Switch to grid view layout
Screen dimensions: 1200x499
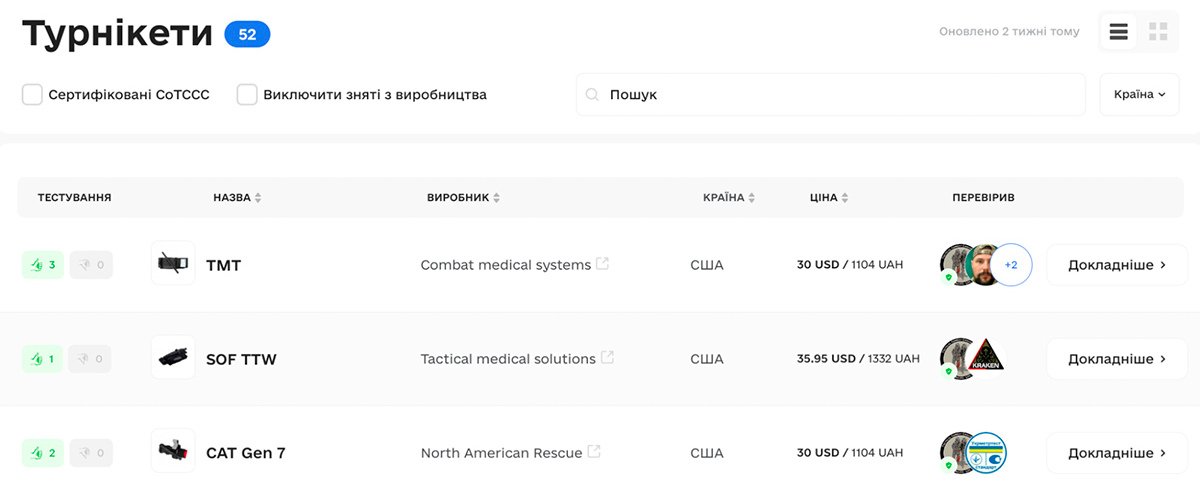[x=1158, y=32]
